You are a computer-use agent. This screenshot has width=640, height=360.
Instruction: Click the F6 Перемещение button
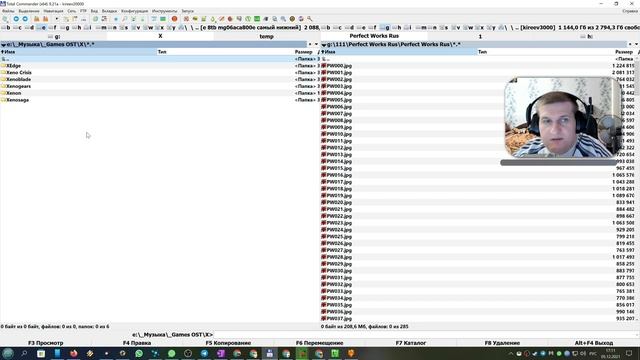(320, 343)
